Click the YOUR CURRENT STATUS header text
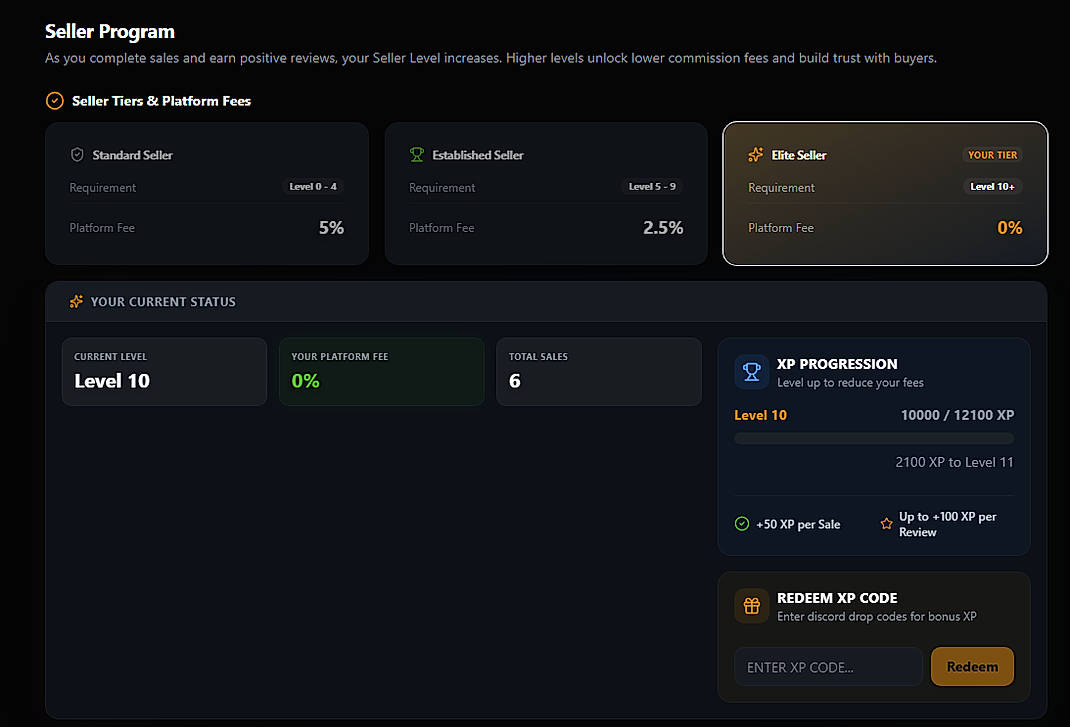Image resolution: width=1070 pixels, height=727 pixels. pos(163,302)
